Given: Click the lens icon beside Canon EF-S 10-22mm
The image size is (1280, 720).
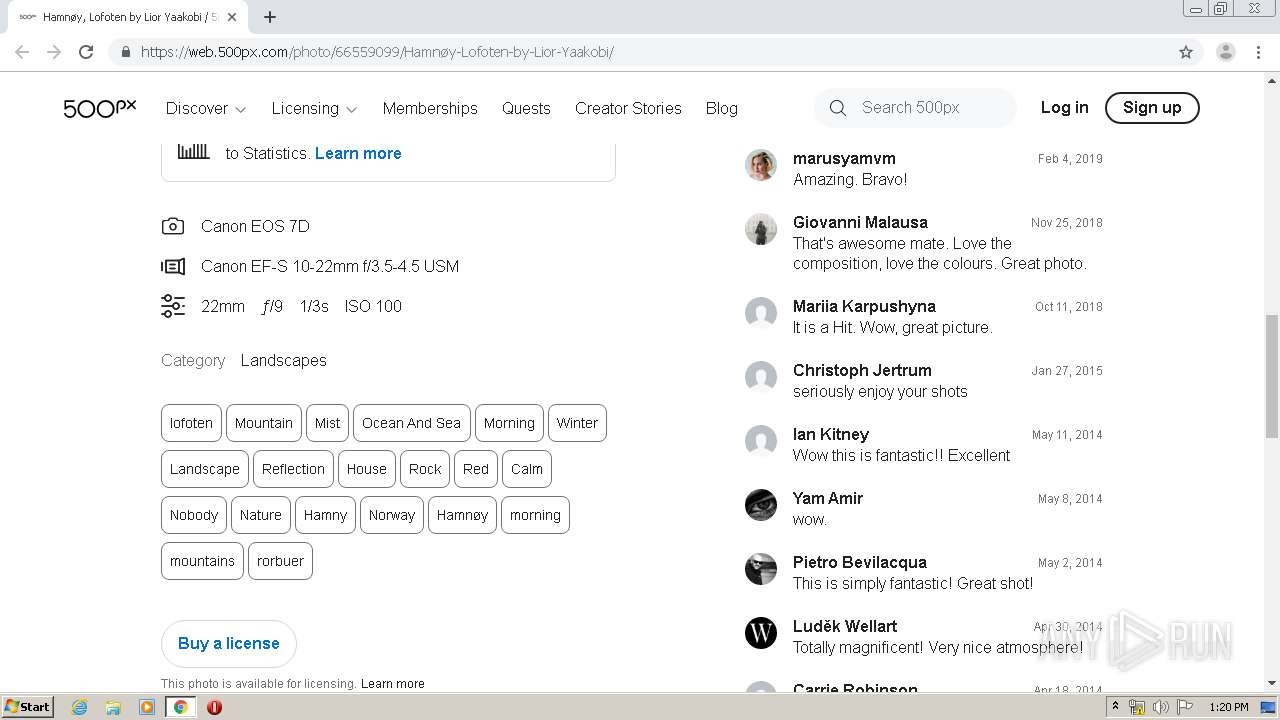Looking at the screenshot, I should click(173, 266).
